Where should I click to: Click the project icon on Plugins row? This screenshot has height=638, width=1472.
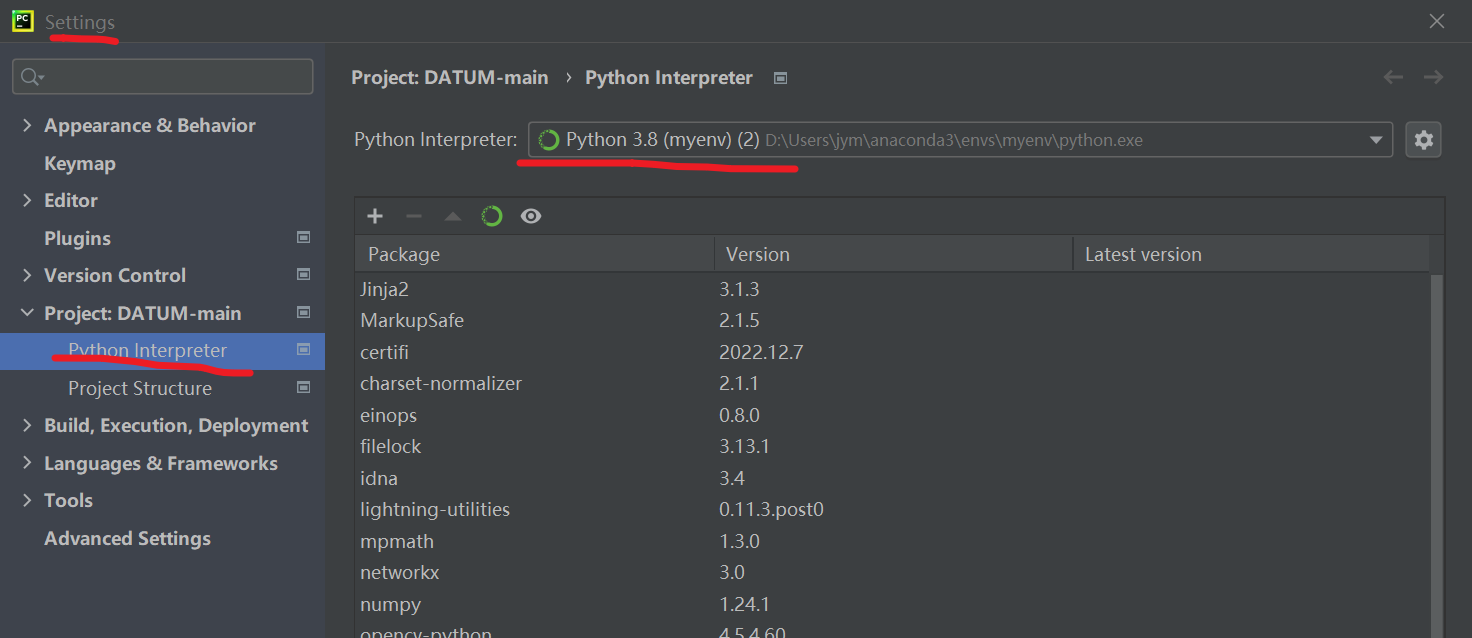point(304,238)
